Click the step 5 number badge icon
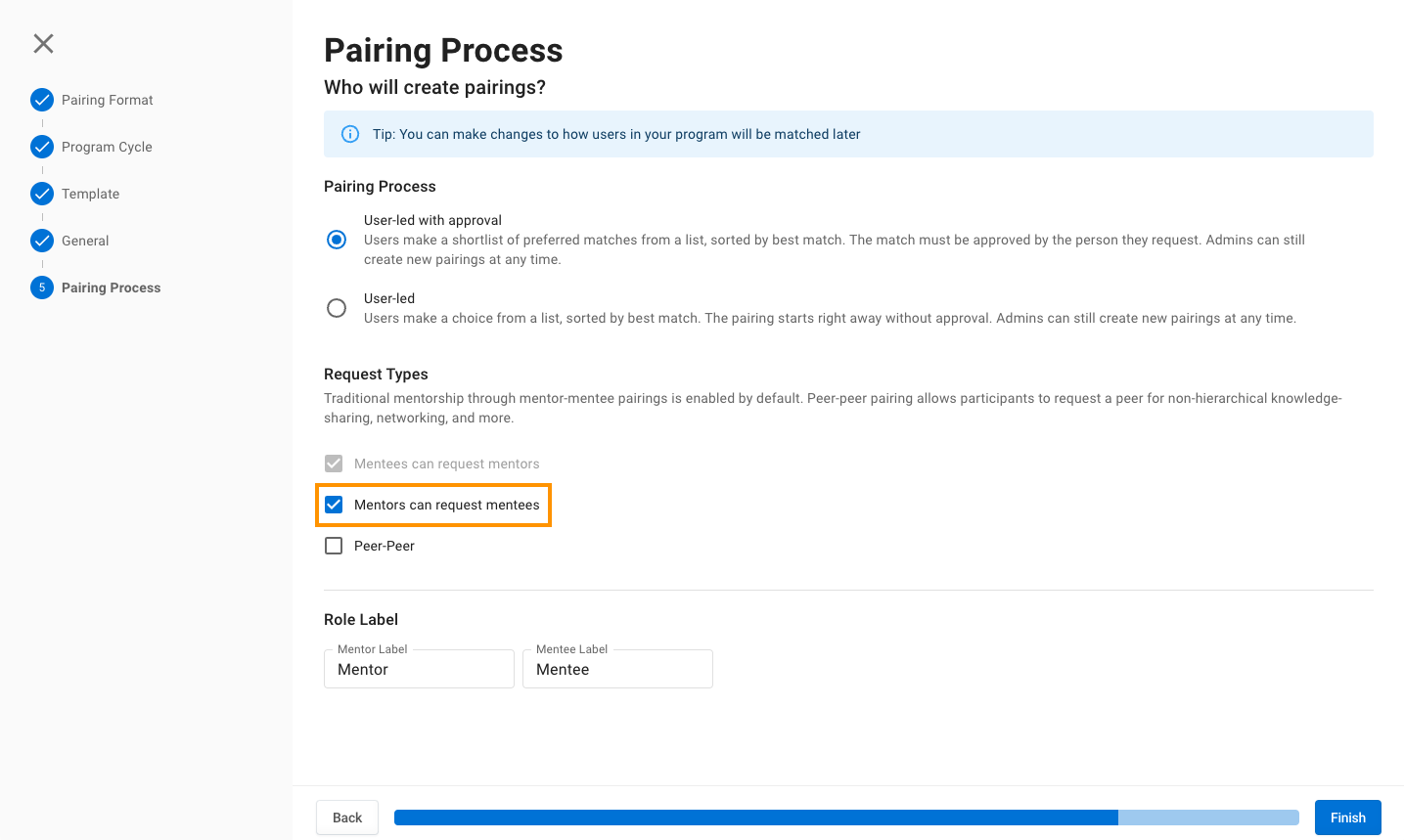Screen dimensions: 1404x840 (x=42, y=287)
